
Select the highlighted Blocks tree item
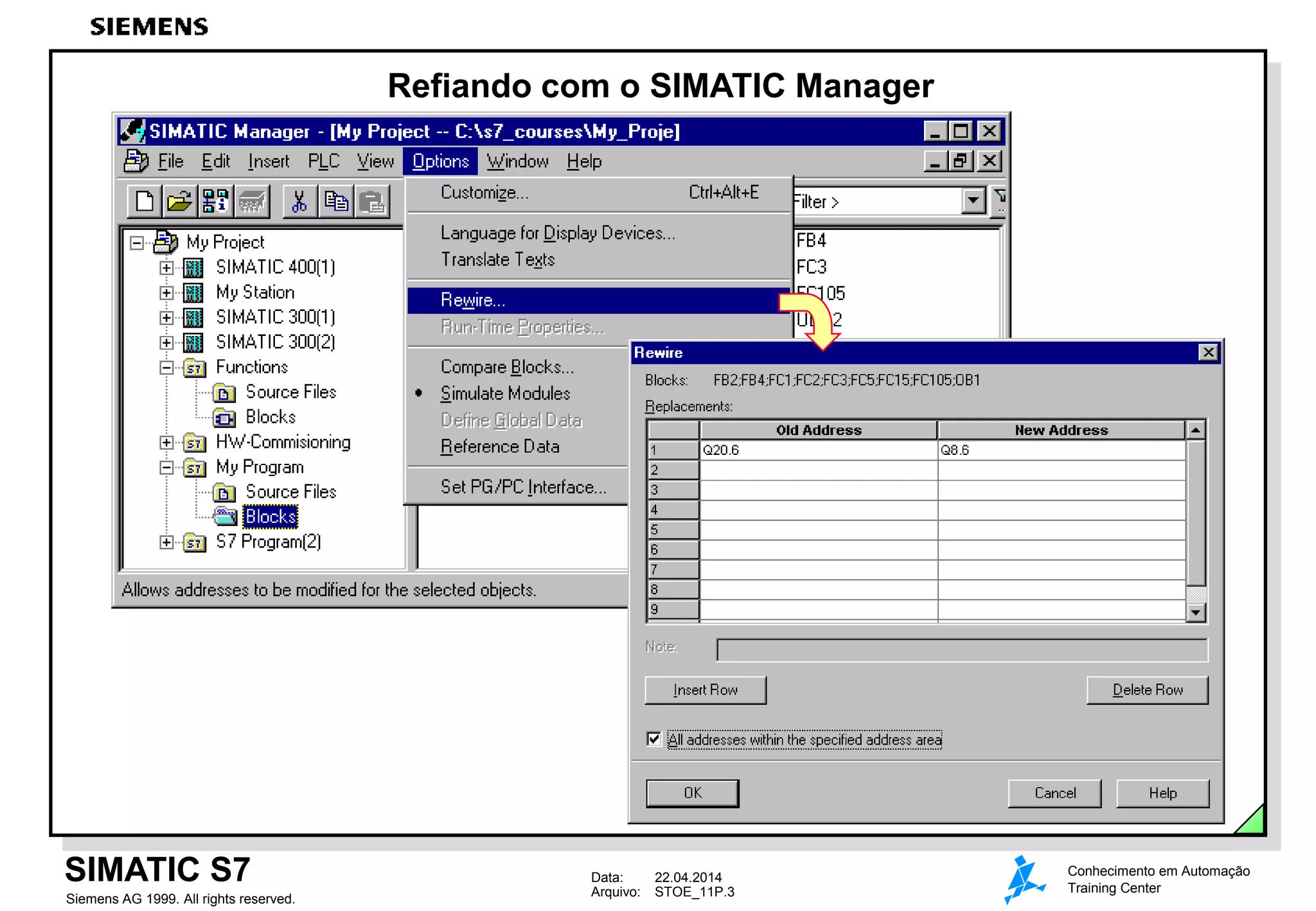pos(271,517)
